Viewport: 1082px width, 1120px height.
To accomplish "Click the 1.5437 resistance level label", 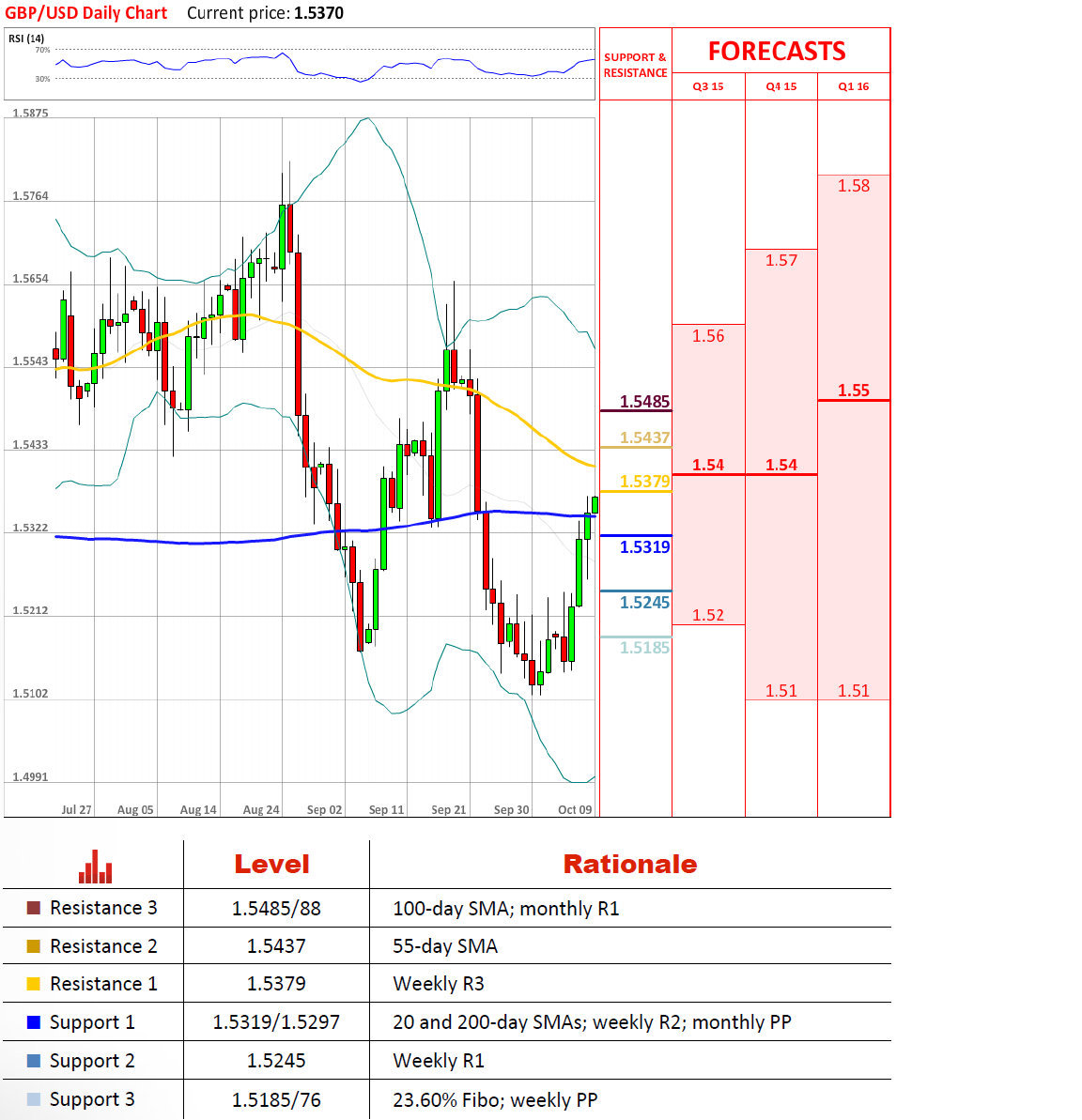I will click(644, 437).
